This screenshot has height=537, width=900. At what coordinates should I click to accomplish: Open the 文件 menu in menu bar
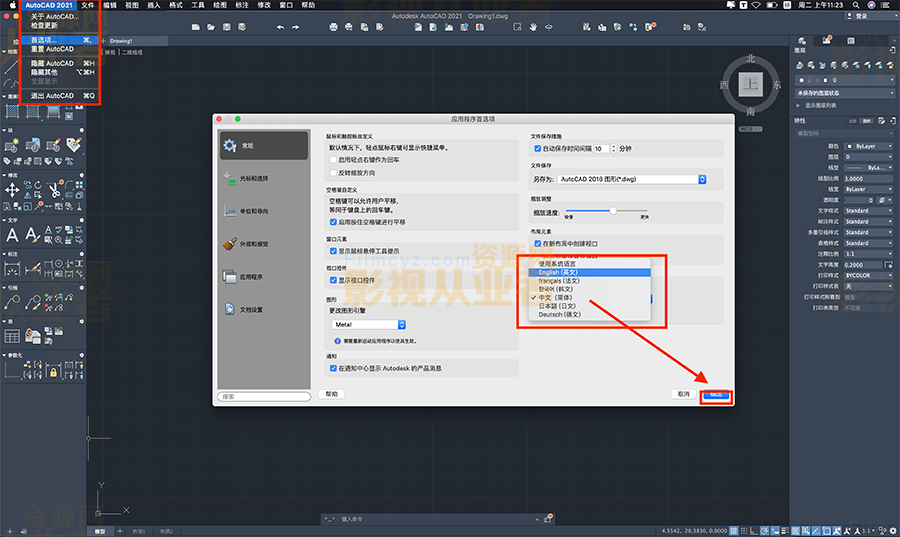pos(87,5)
